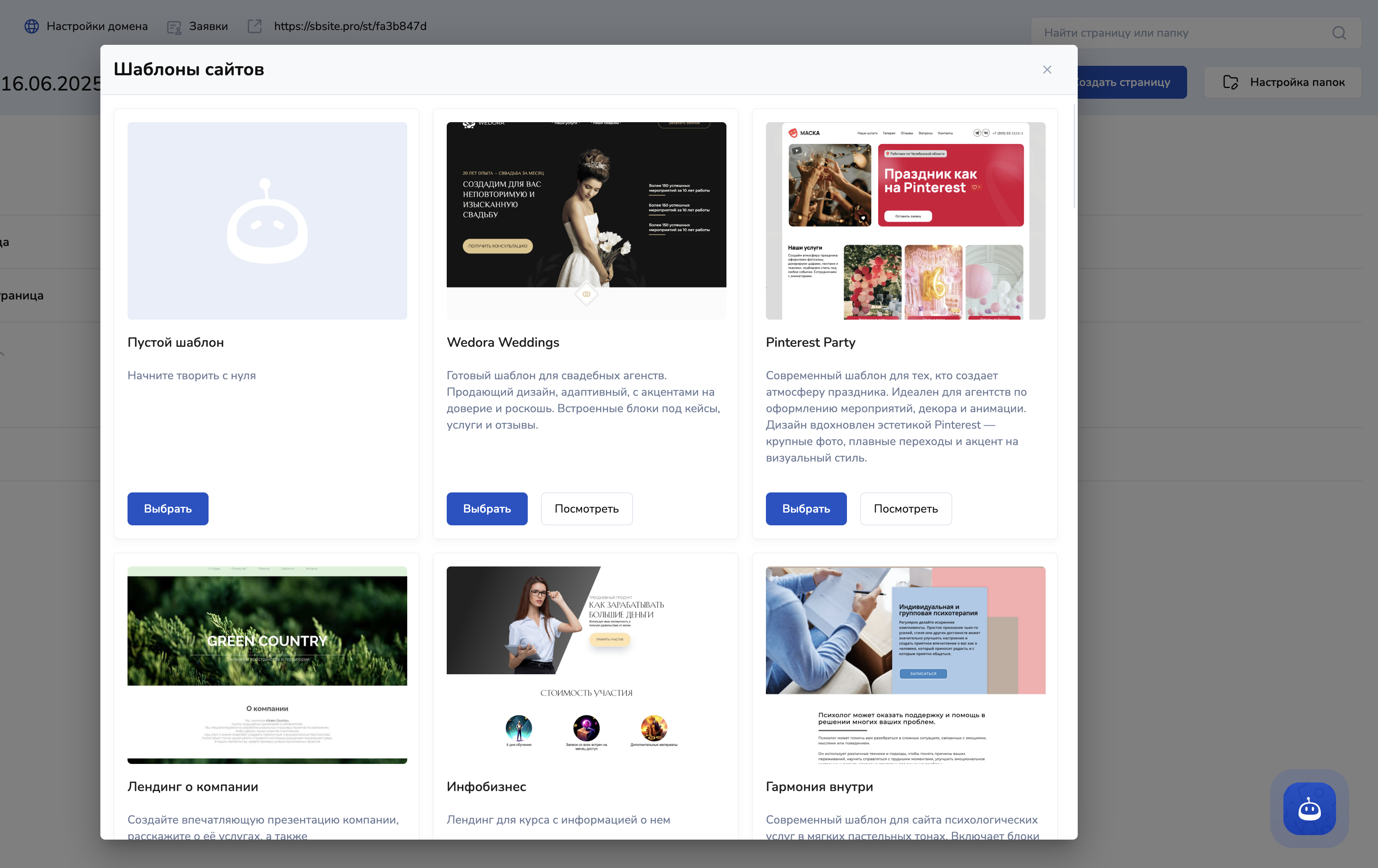Focus the Найти страницу или папку search field
The height and width of the screenshot is (868, 1378).
click(1196, 32)
